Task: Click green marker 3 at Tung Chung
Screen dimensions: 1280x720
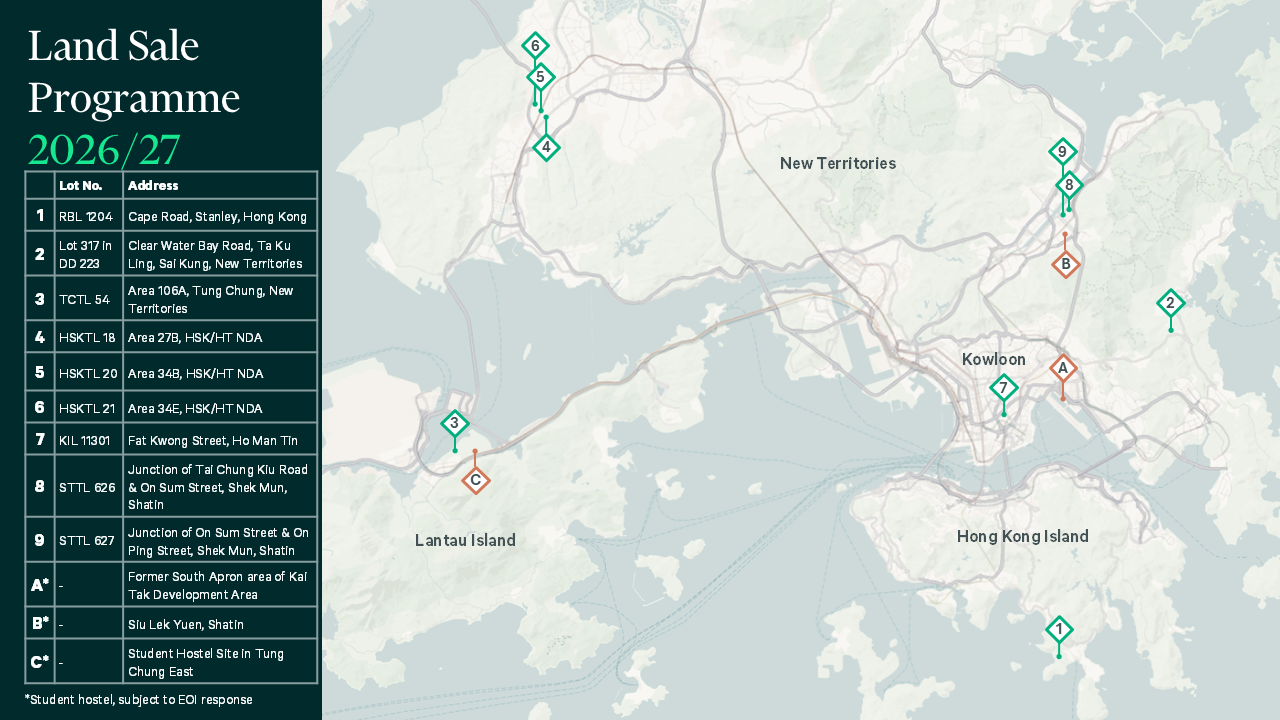Action: (455, 424)
